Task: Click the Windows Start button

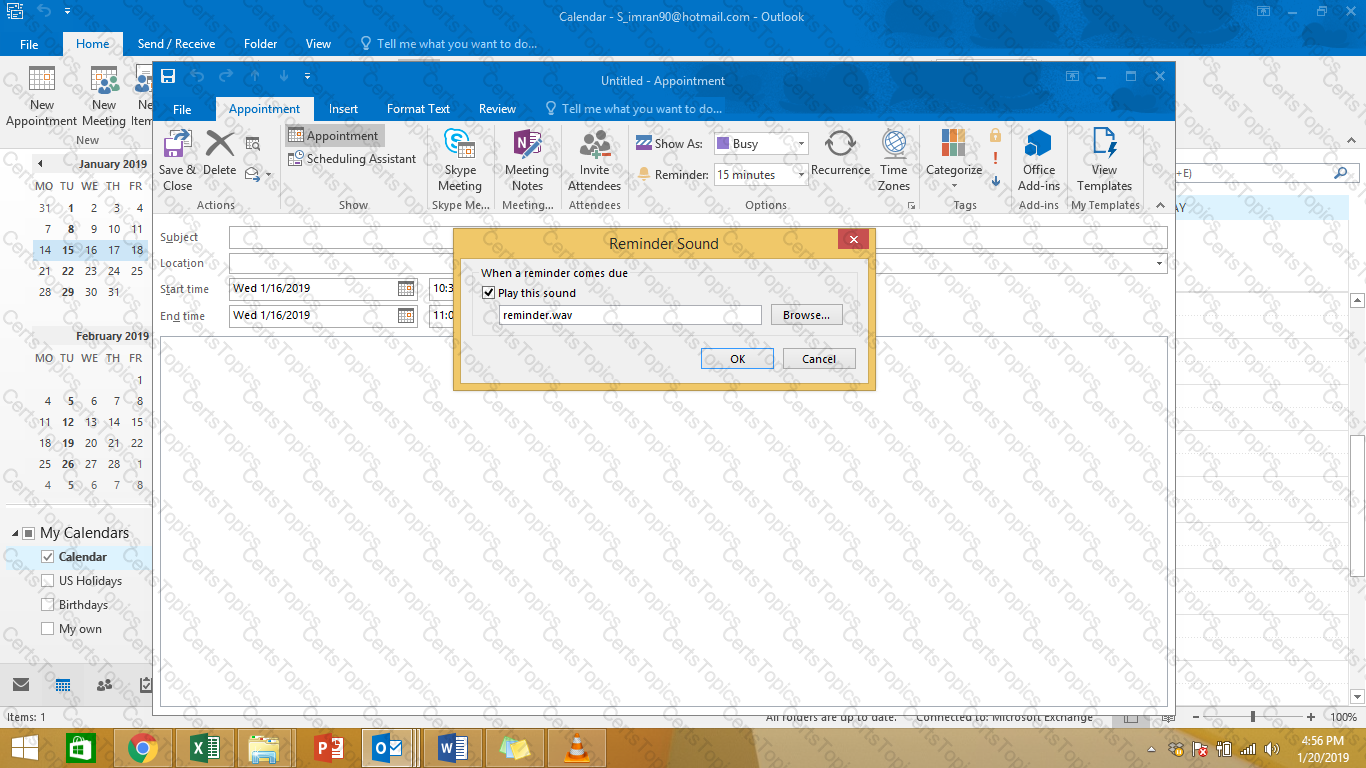Action: tap(24, 748)
